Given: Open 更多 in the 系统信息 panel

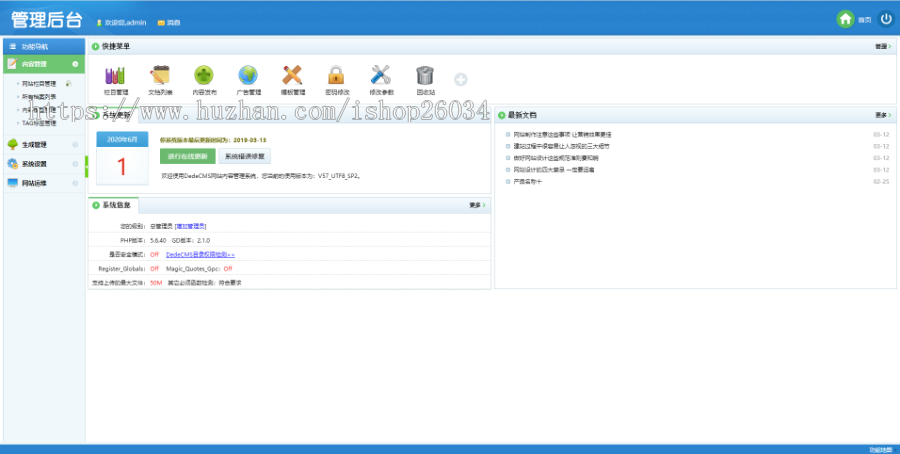Looking at the screenshot, I should click(x=477, y=205).
